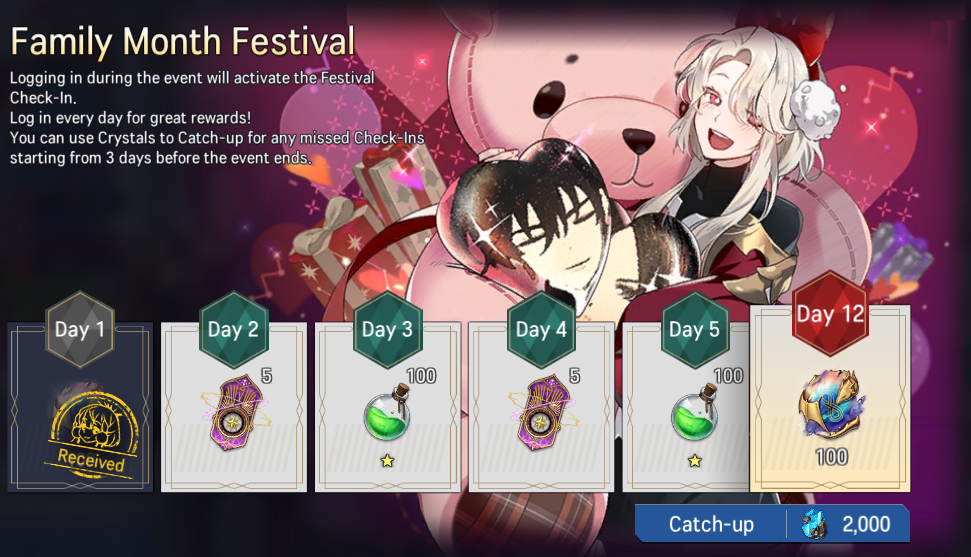The image size is (971, 557).
Task: Click the Family Month Festival title
Action: 183,41
